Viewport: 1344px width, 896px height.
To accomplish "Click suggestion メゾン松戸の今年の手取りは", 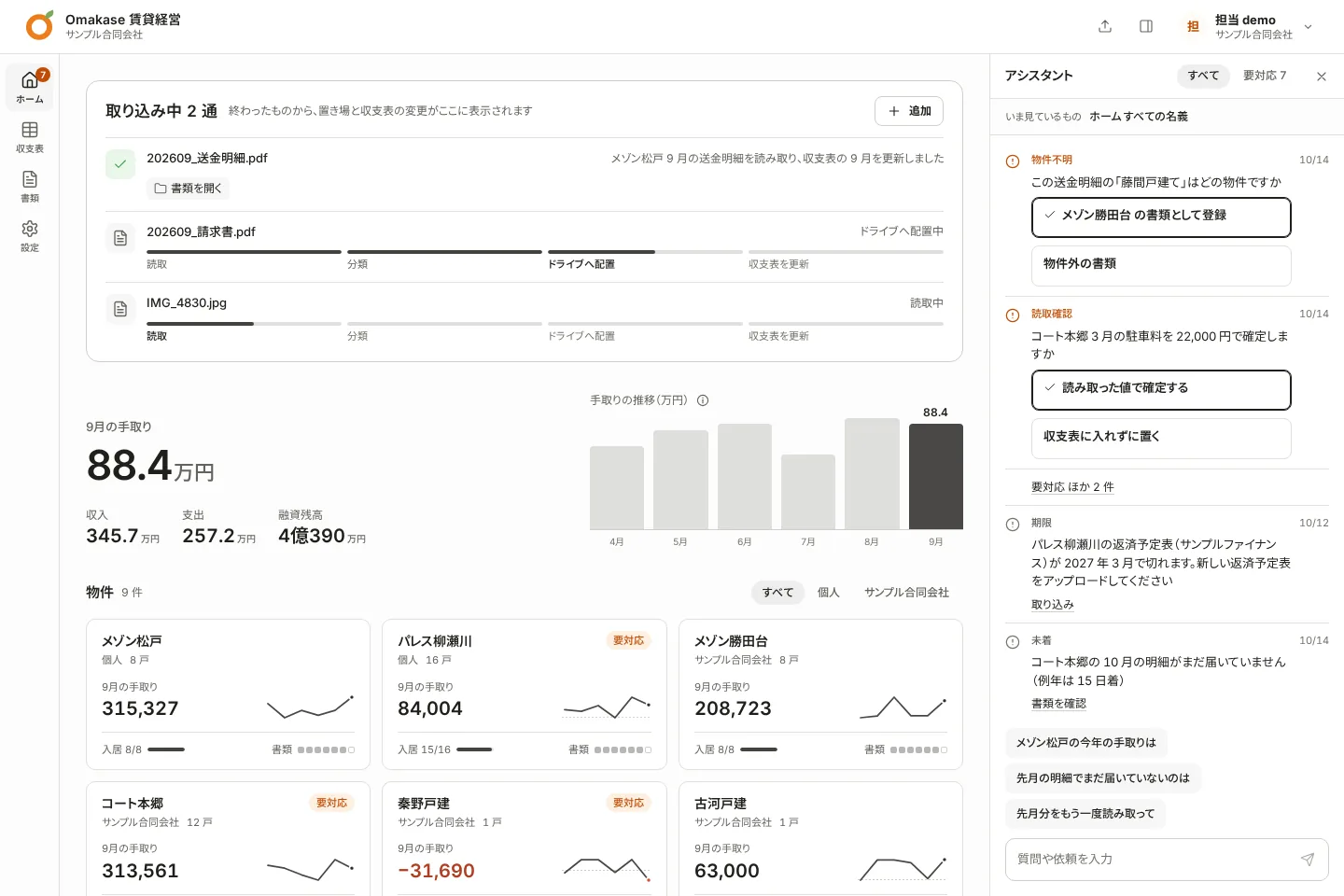I will [1086, 743].
